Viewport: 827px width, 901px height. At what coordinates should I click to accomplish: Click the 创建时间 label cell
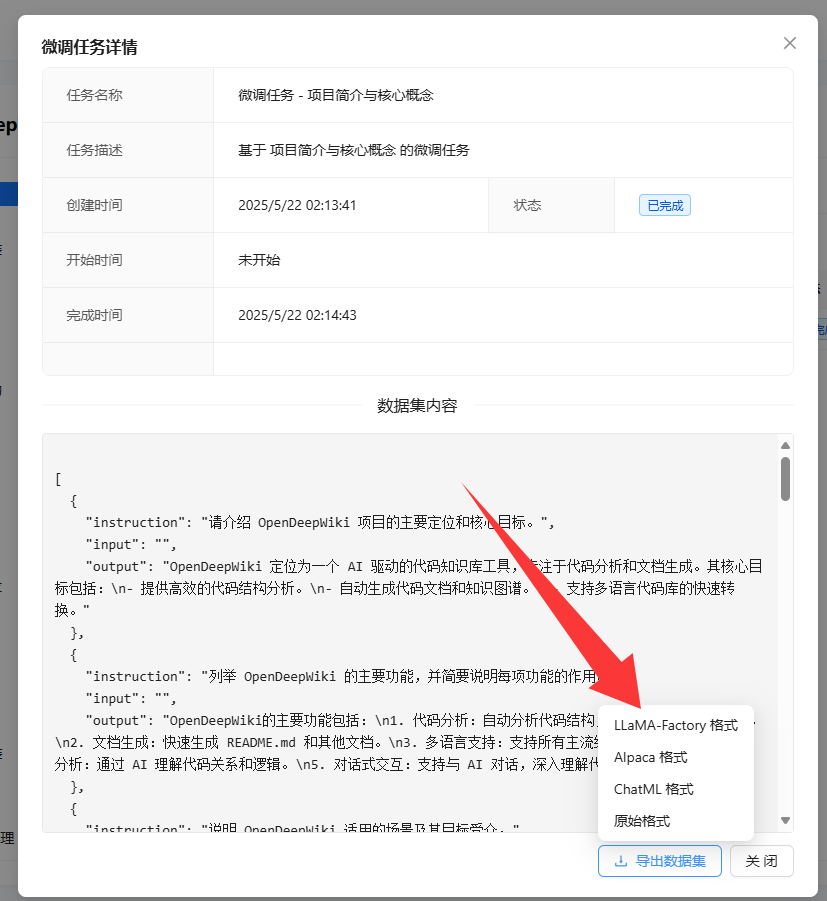pyautogui.click(x=128, y=205)
